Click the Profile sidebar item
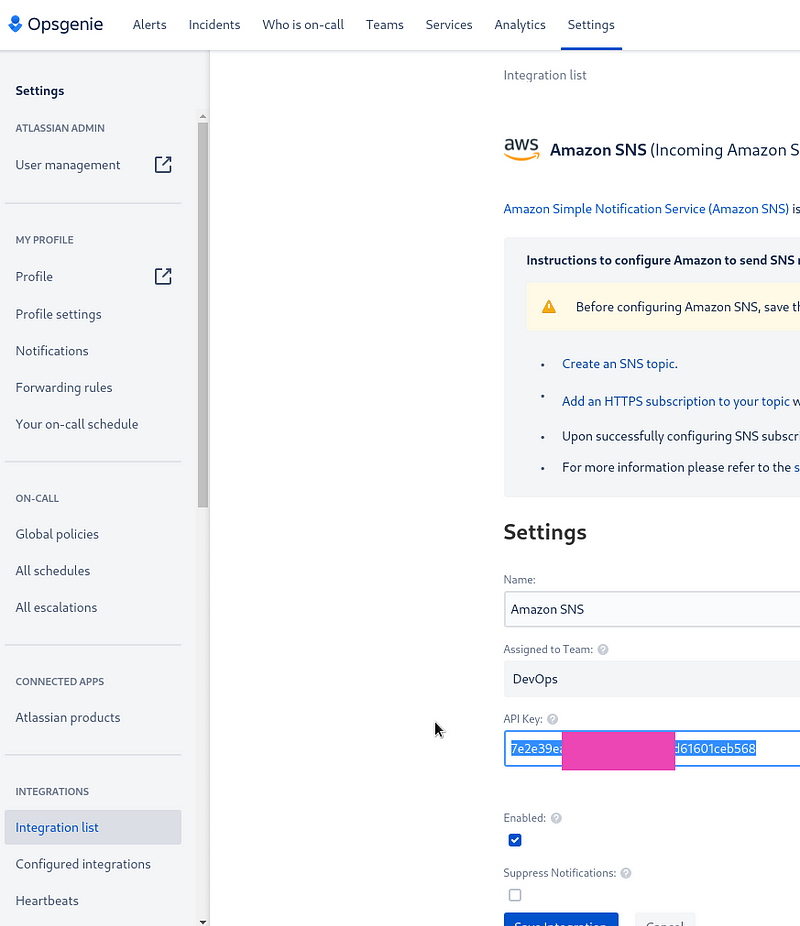Image resolution: width=800 pixels, height=926 pixels. pos(34,276)
